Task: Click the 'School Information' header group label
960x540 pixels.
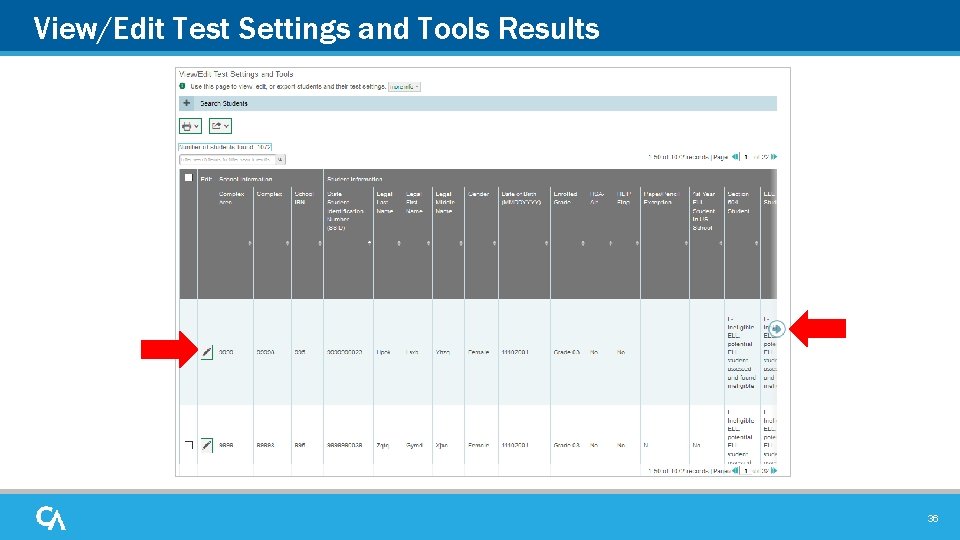Action: [x=246, y=179]
